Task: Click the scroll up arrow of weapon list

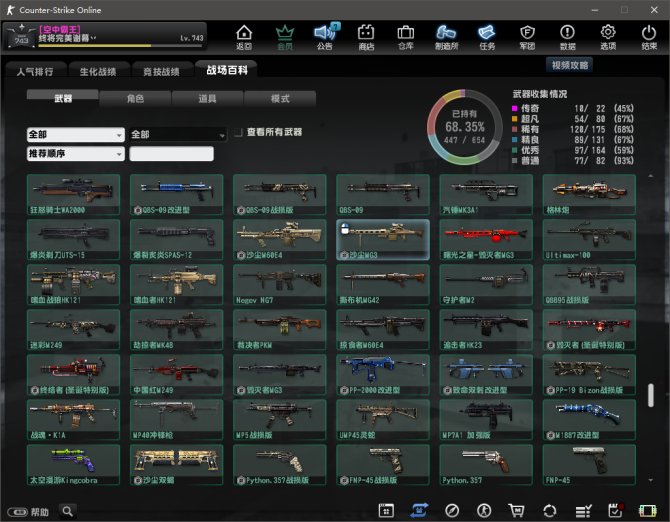Action: [650, 176]
